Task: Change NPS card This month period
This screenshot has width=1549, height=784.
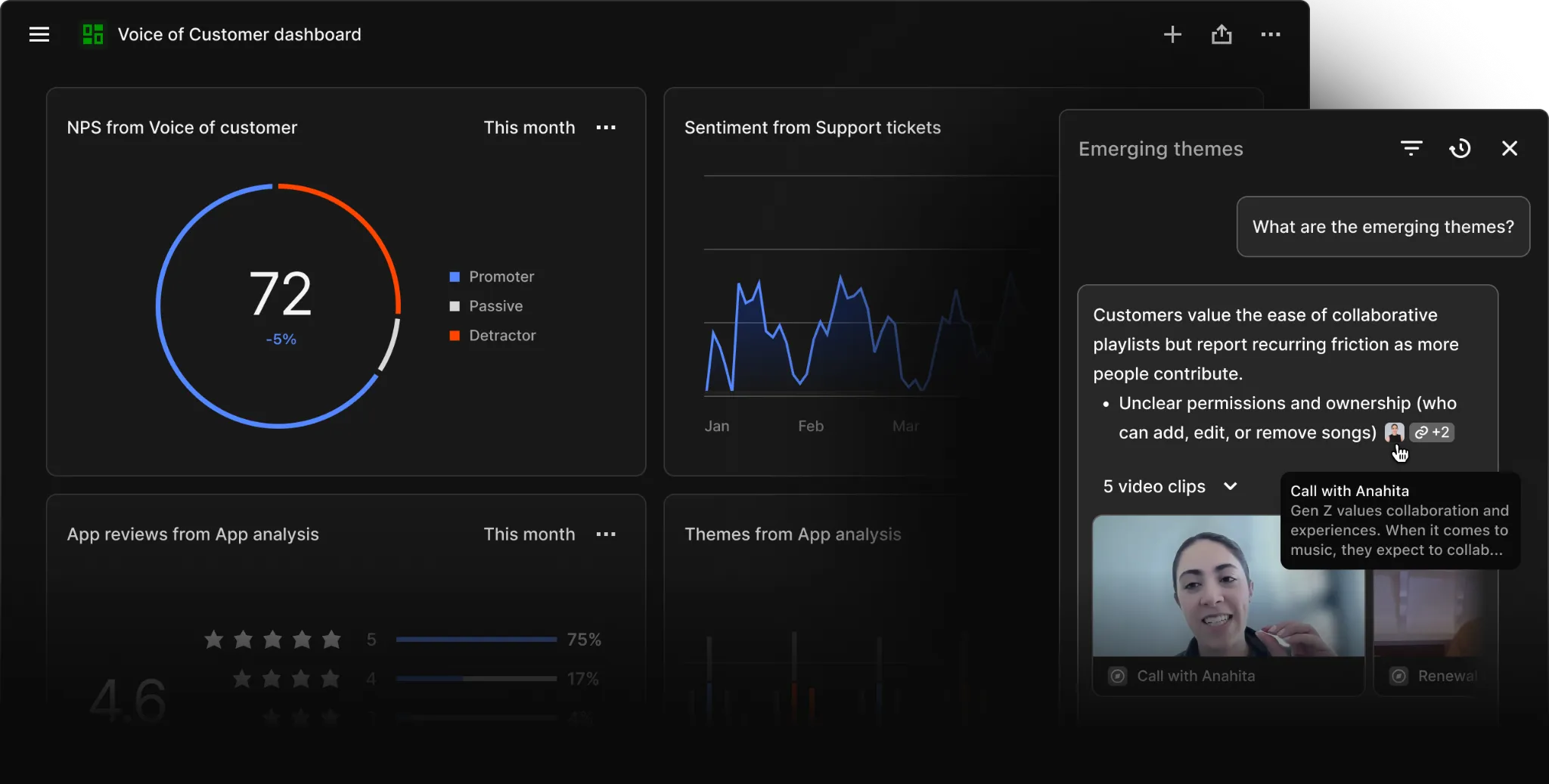Action: 529,128
